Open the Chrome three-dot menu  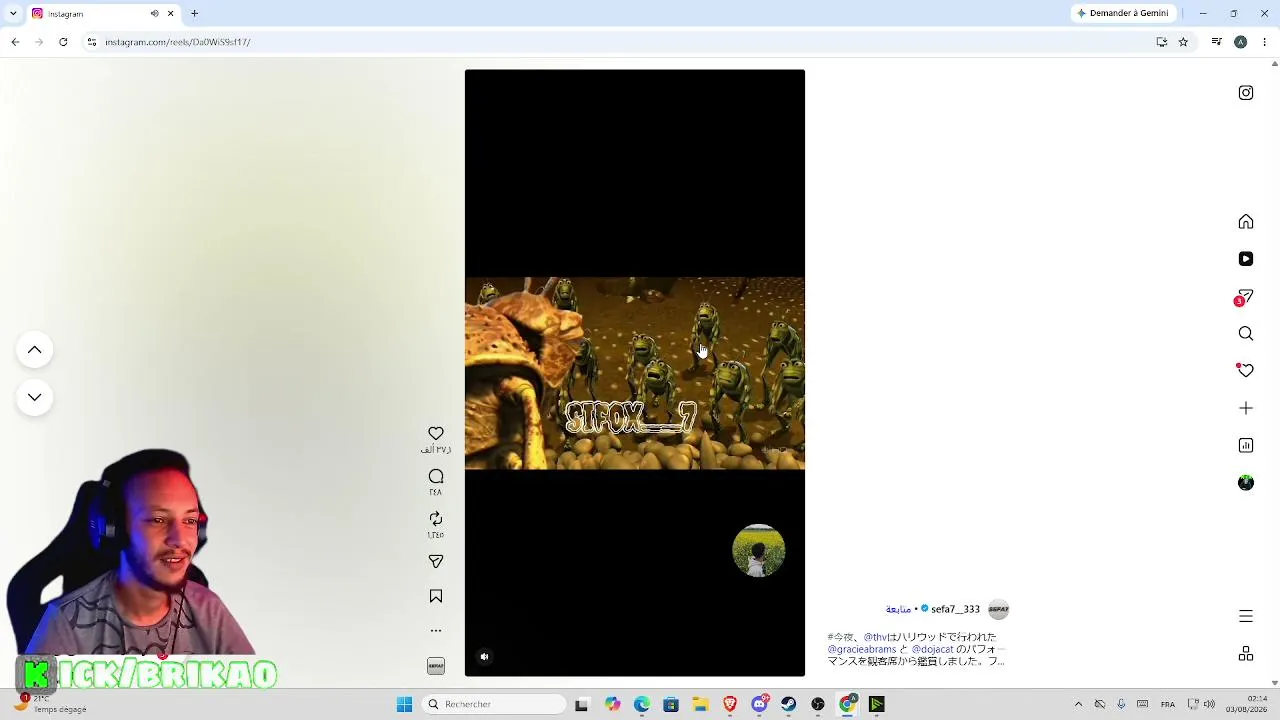pyautogui.click(x=1265, y=42)
